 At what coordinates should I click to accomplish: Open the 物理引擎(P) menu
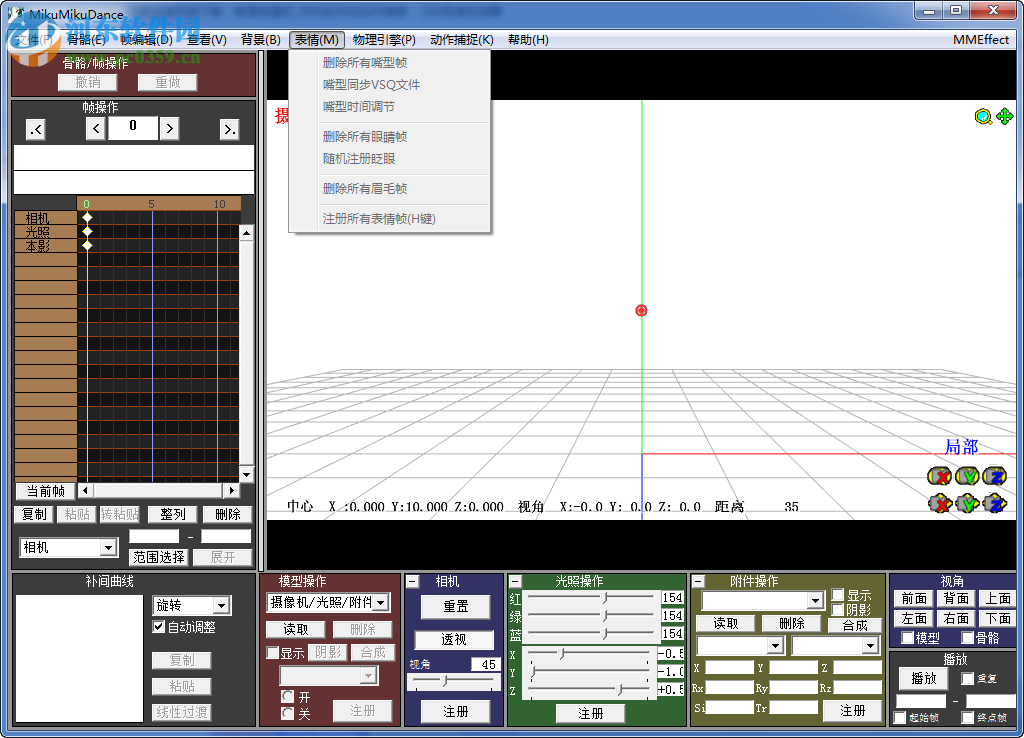tap(384, 40)
